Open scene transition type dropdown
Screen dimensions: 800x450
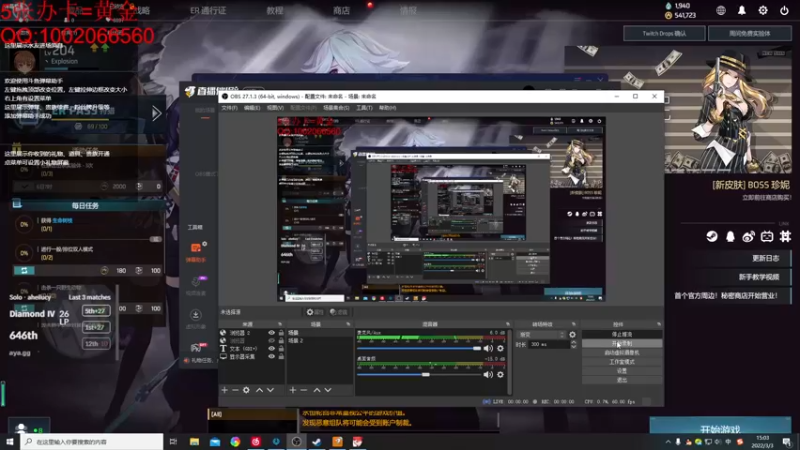[x=541, y=335]
